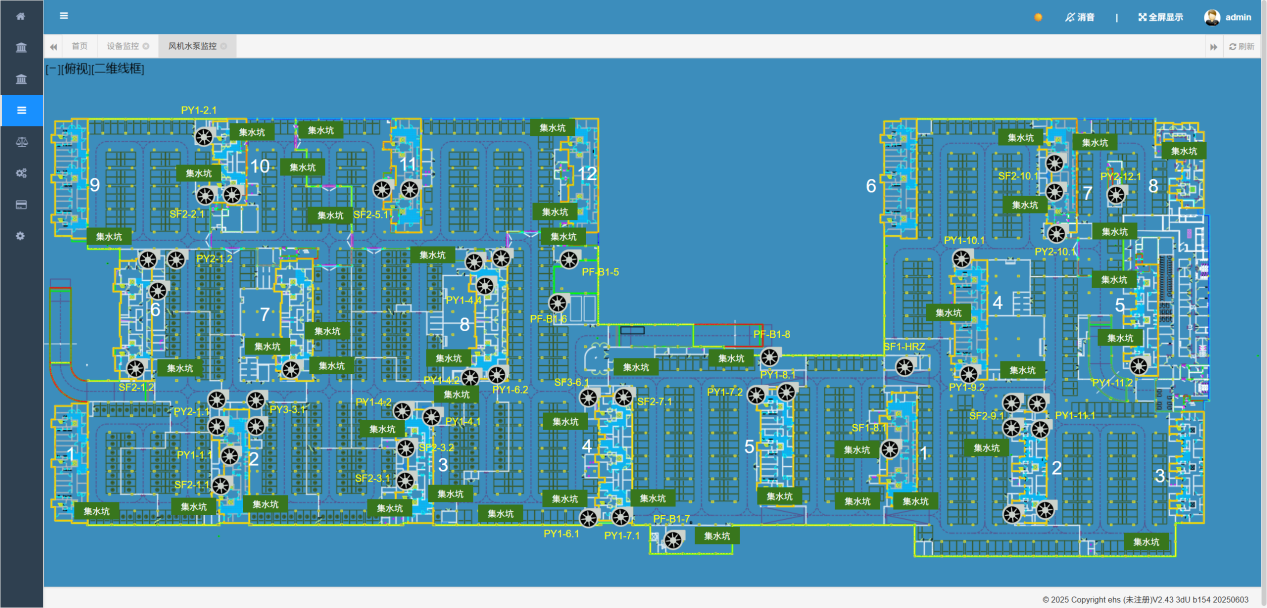Select the PF-B1-8 fan icon
The height and width of the screenshot is (608, 1267).
pos(769,356)
